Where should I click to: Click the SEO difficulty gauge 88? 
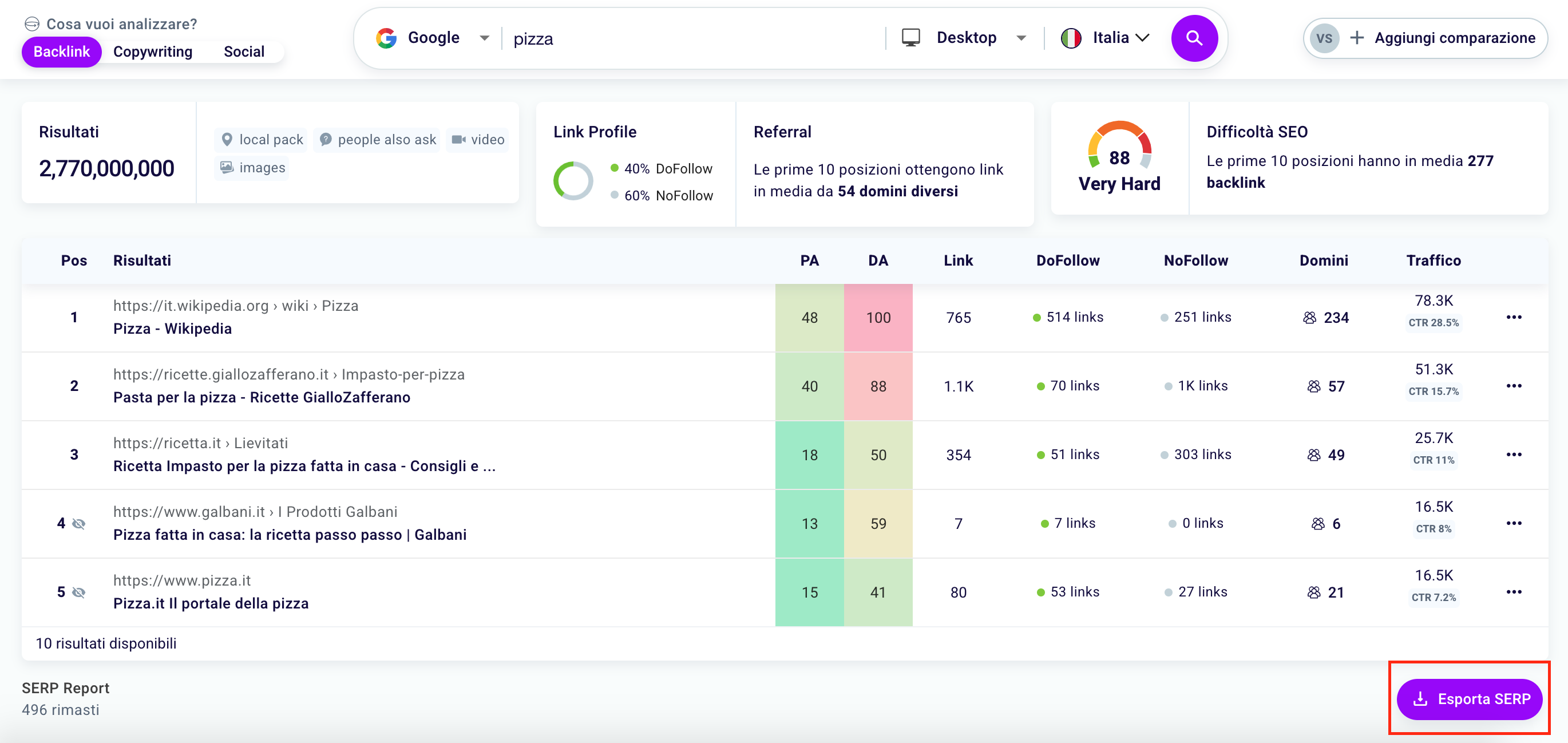(1119, 146)
